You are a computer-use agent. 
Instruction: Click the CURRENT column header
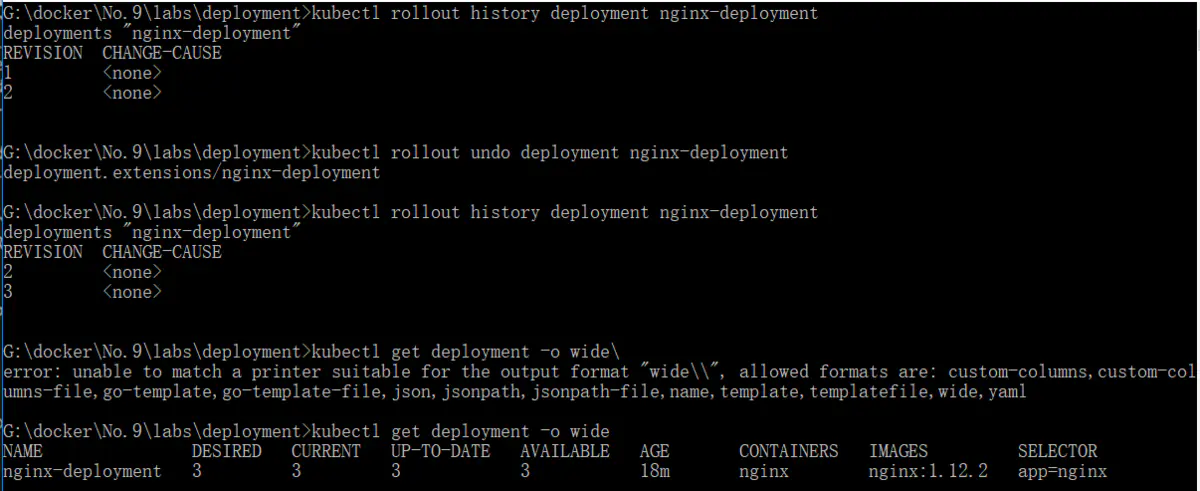325,451
